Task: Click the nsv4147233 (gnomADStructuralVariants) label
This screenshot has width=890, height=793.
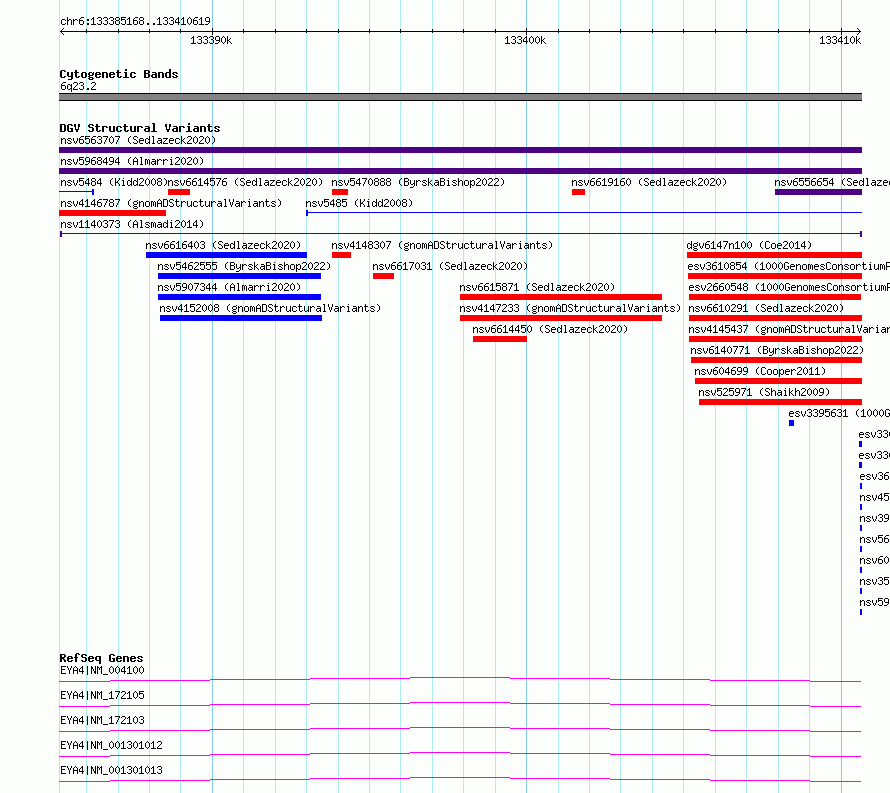Action: tap(570, 308)
